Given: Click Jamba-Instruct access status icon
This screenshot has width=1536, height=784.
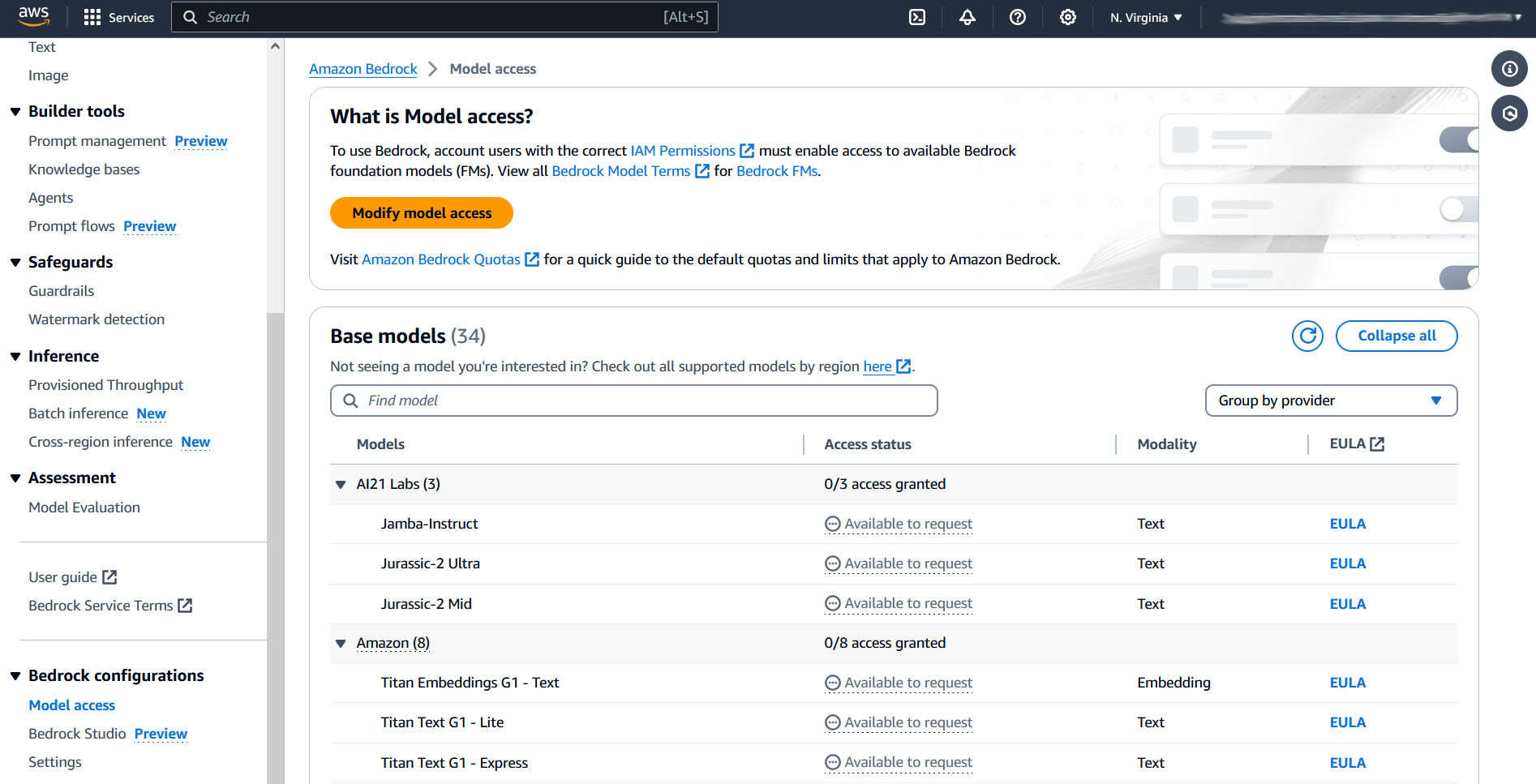Looking at the screenshot, I should pyautogui.click(x=832, y=525).
